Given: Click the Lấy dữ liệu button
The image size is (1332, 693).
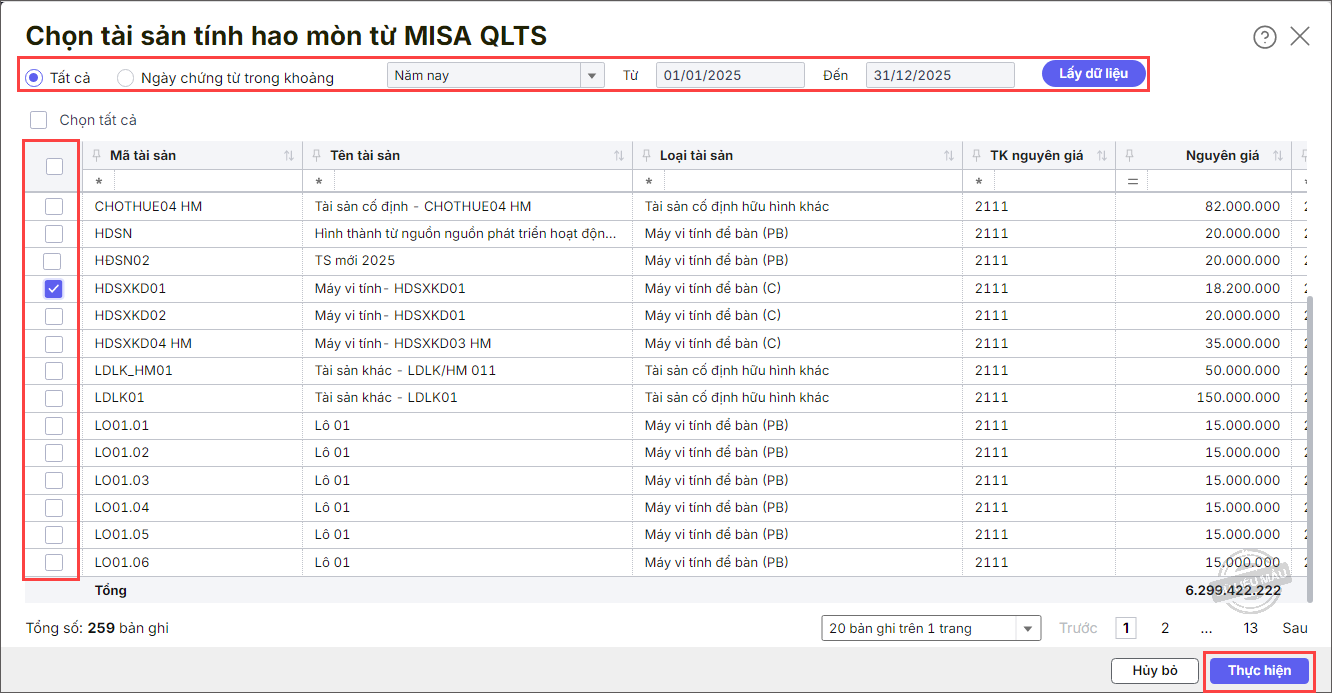Looking at the screenshot, I should (x=1093, y=74).
